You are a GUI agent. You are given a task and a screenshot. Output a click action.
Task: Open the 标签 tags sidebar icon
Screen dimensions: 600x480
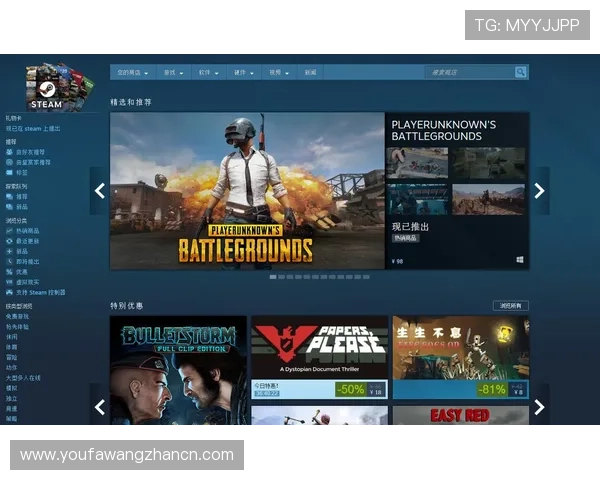pos(10,172)
